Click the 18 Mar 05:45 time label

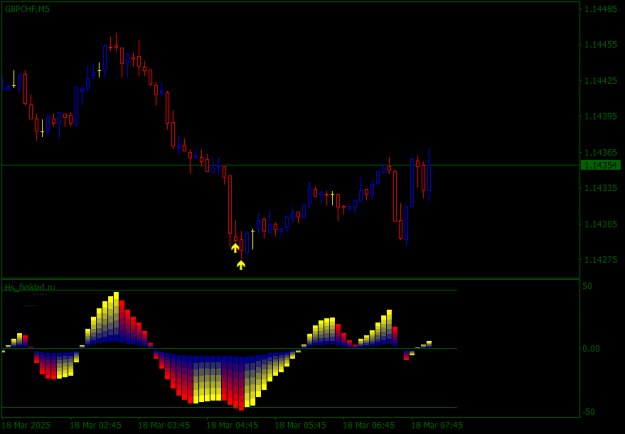click(301, 425)
